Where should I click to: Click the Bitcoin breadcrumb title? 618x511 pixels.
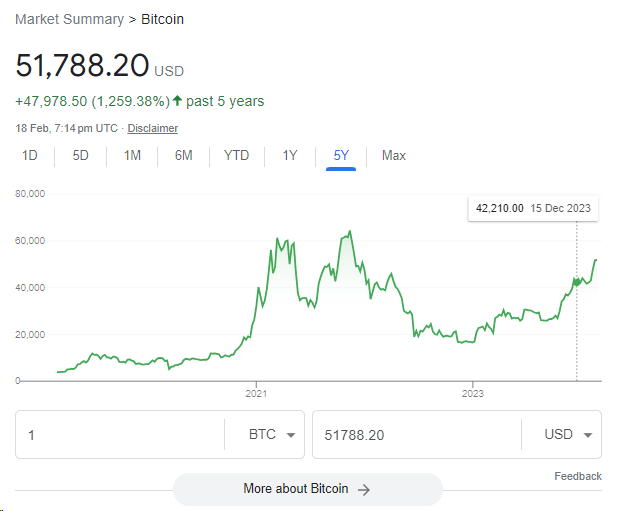click(x=162, y=19)
